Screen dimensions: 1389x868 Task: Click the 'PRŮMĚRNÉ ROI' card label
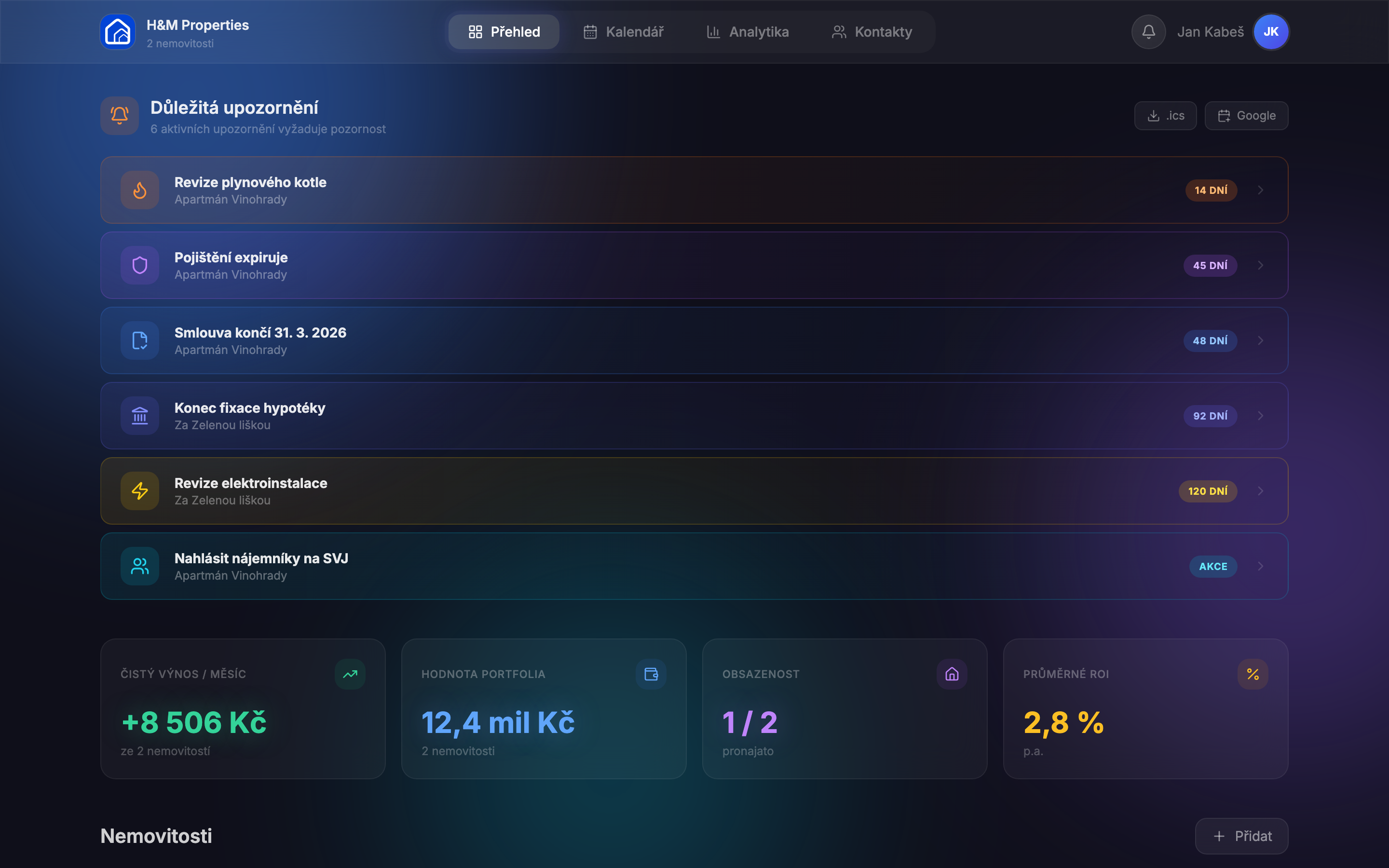pos(1066,674)
